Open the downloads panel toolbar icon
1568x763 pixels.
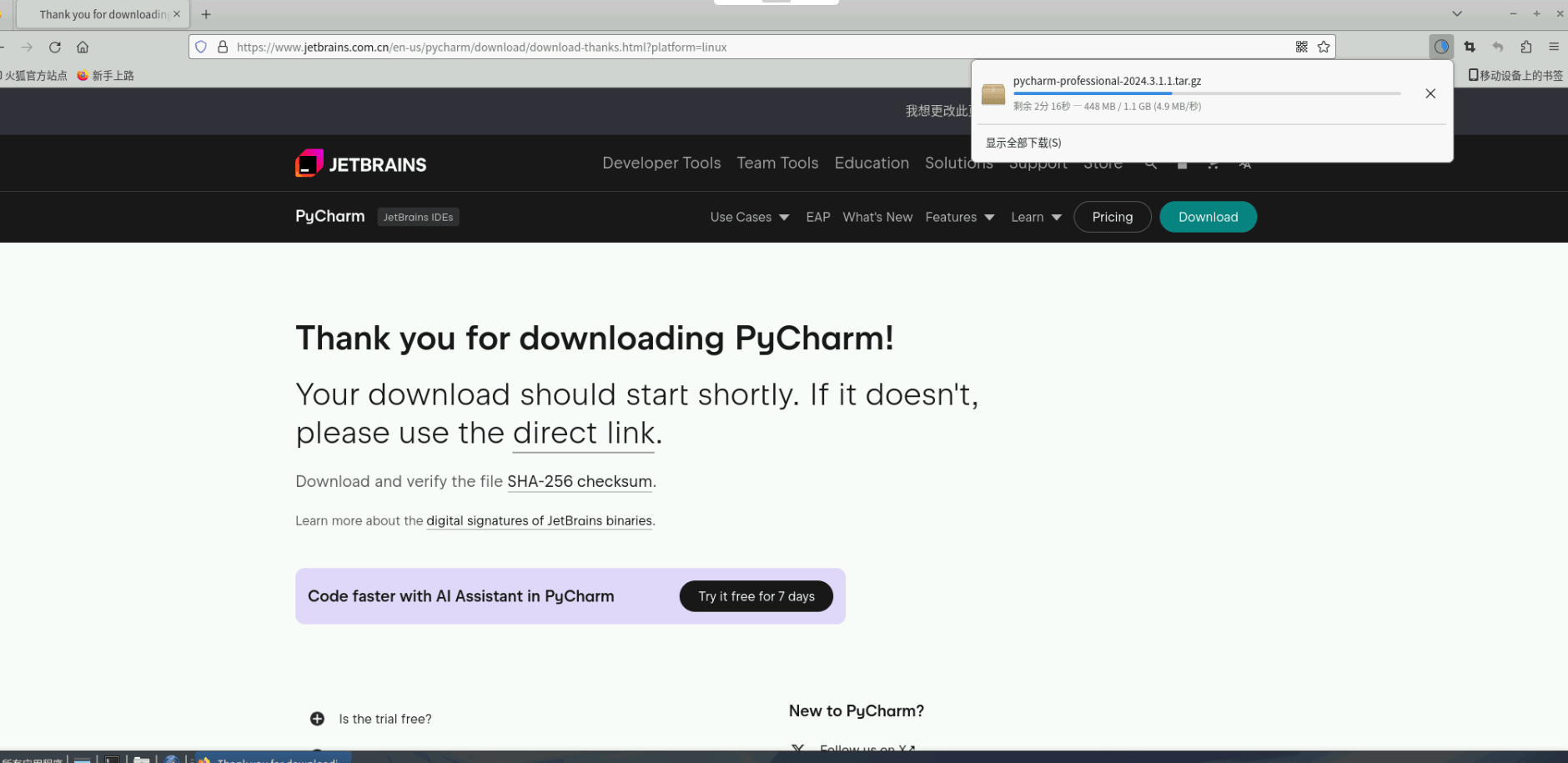click(1441, 48)
